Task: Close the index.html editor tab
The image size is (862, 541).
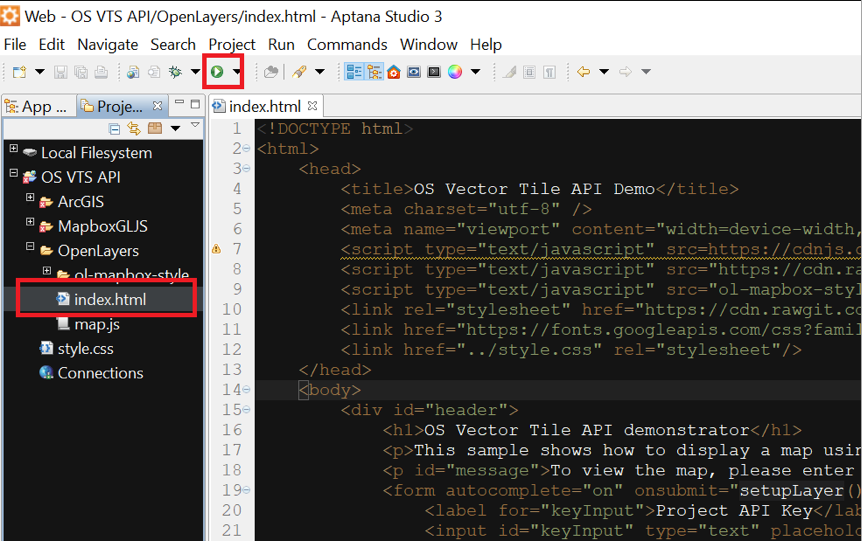Action: coord(312,106)
